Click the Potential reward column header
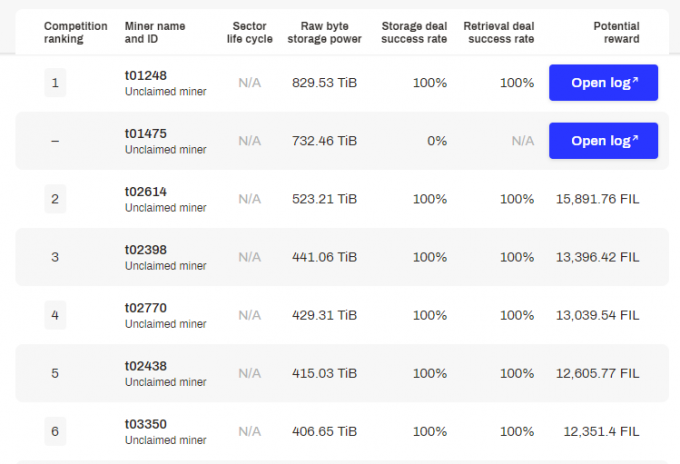This screenshot has width=680, height=464. point(616,33)
